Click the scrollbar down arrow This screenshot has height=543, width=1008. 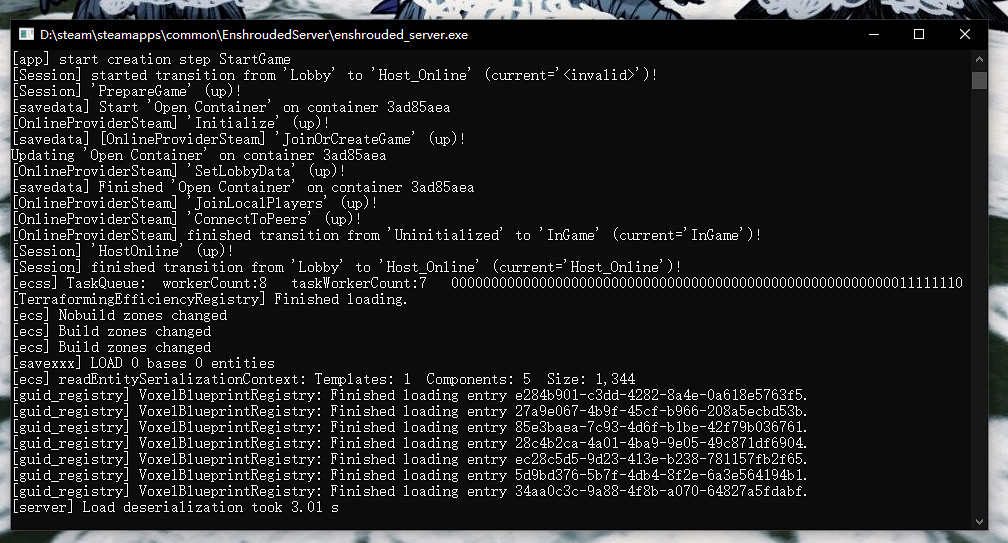(981, 517)
